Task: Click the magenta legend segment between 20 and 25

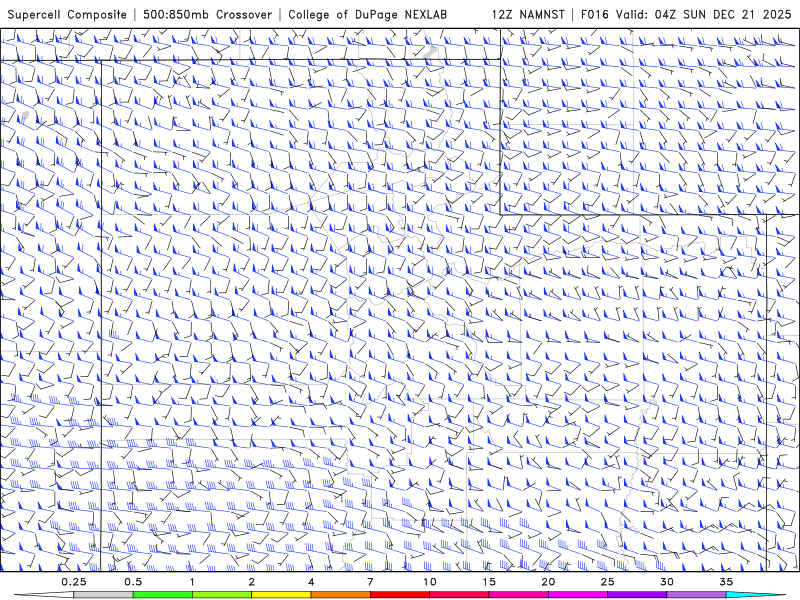Action: tap(578, 595)
